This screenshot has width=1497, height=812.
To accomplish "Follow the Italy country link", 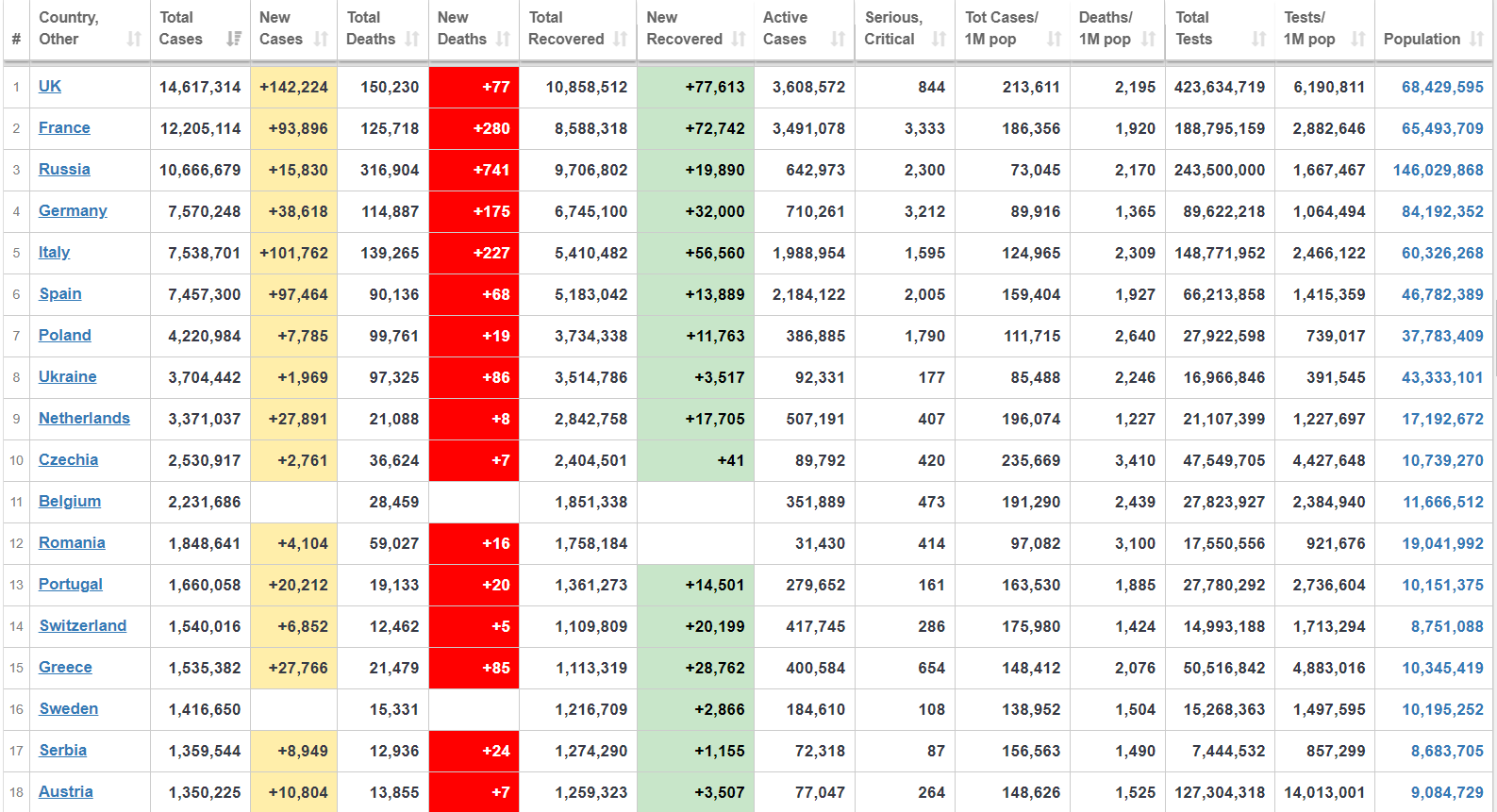I will coord(54,252).
